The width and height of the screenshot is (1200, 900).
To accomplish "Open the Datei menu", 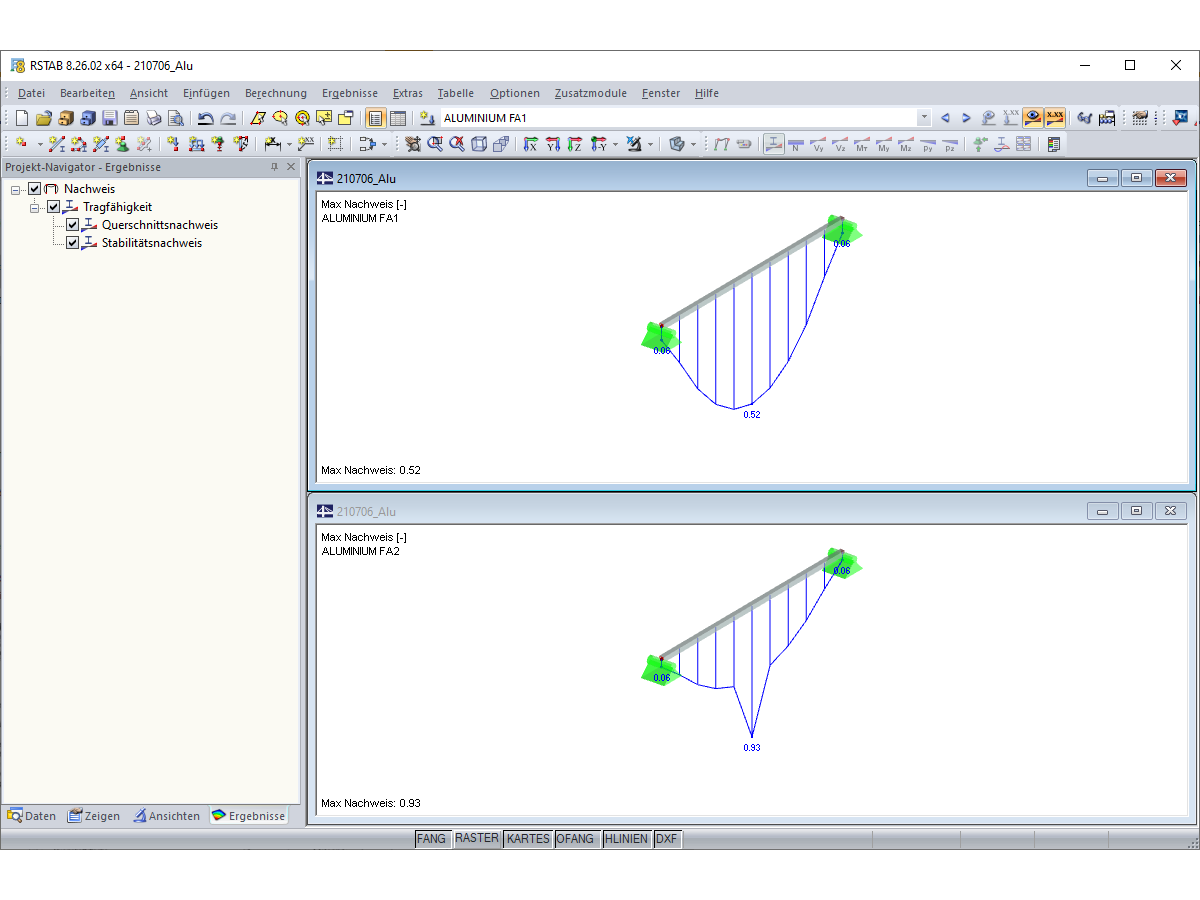I will tap(31, 93).
